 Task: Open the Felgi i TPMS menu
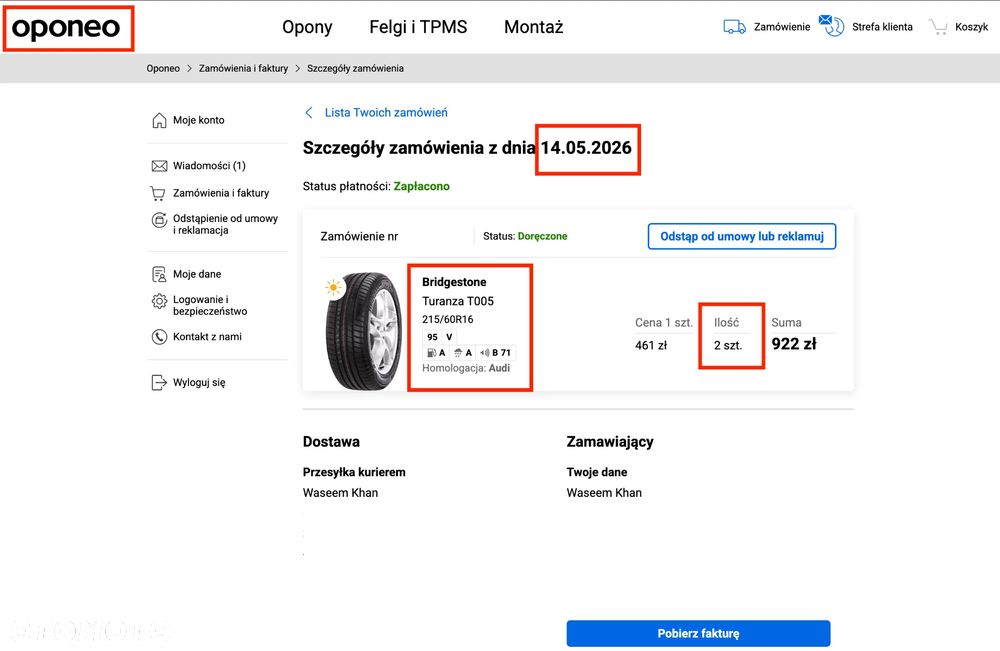point(418,27)
